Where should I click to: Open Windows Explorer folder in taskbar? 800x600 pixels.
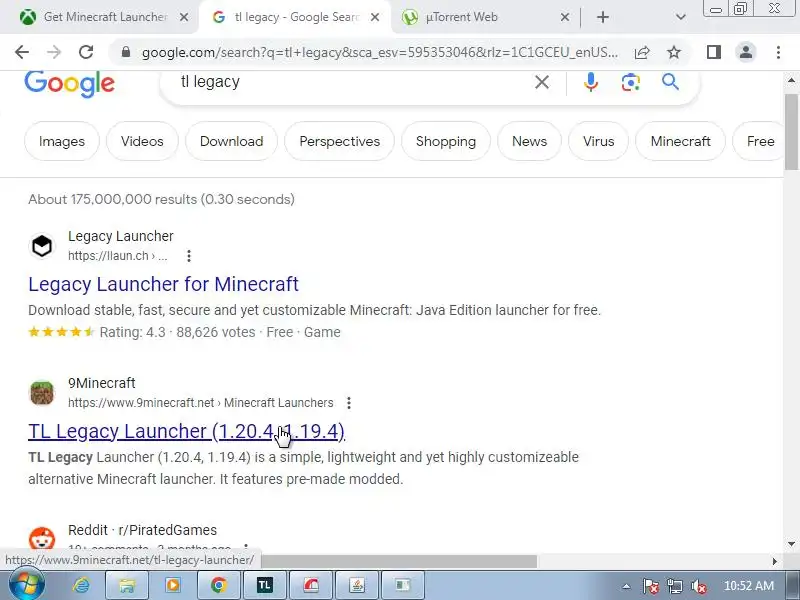point(127,585)
